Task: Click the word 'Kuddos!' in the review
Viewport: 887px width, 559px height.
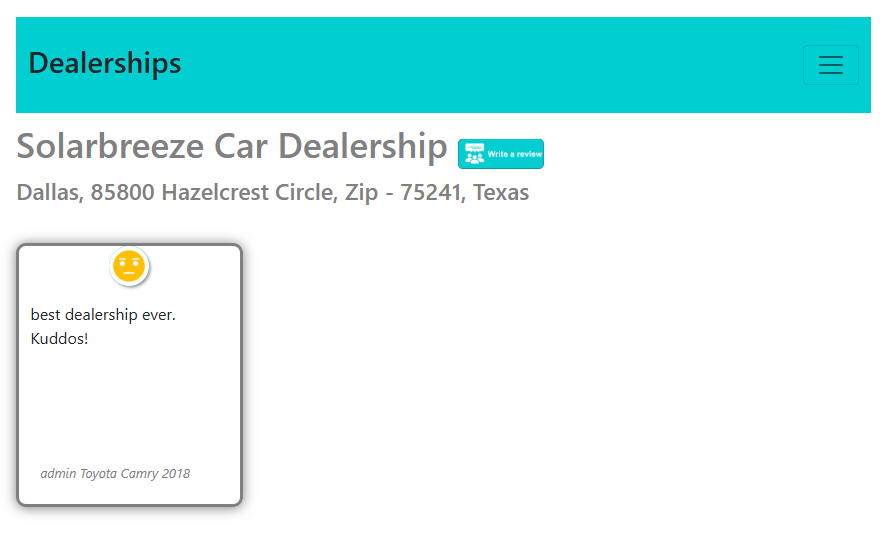Action: tap(60, 338)
